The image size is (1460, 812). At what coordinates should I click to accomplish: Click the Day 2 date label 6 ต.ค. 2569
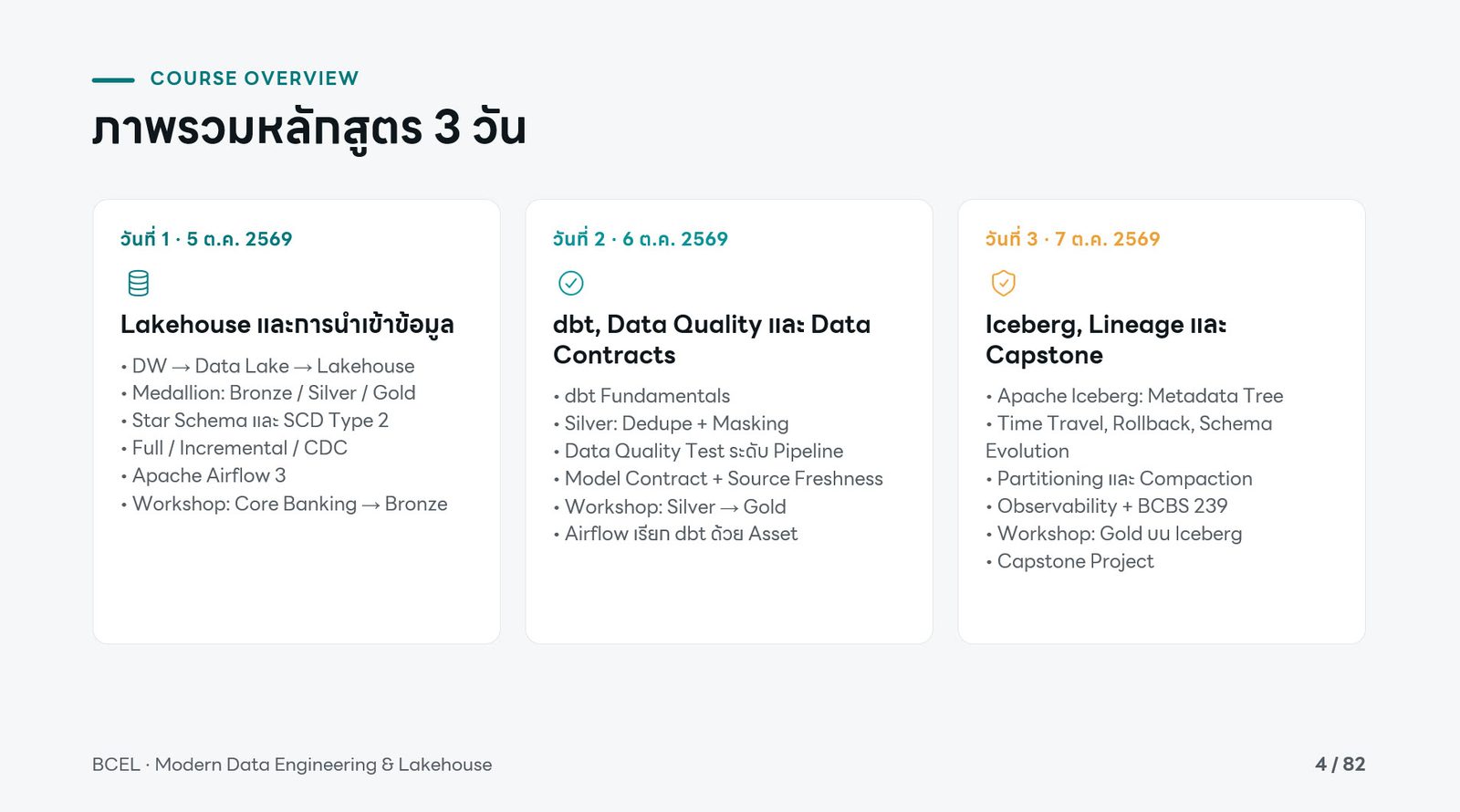[640, 239]
